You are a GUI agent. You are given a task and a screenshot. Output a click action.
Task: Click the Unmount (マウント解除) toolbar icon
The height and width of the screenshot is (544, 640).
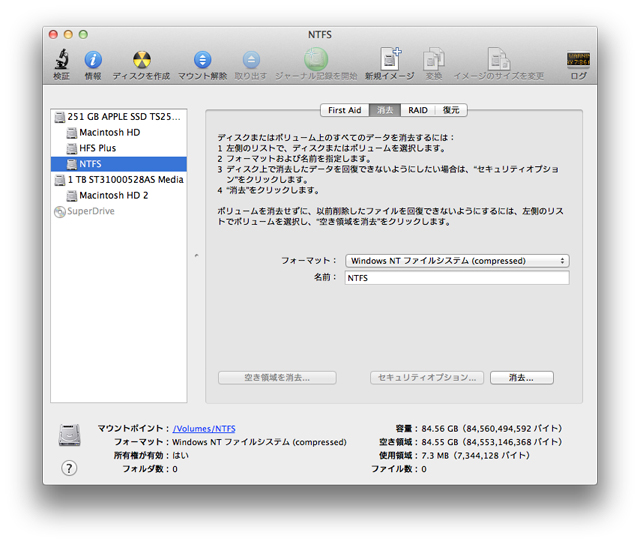point(202,60)
